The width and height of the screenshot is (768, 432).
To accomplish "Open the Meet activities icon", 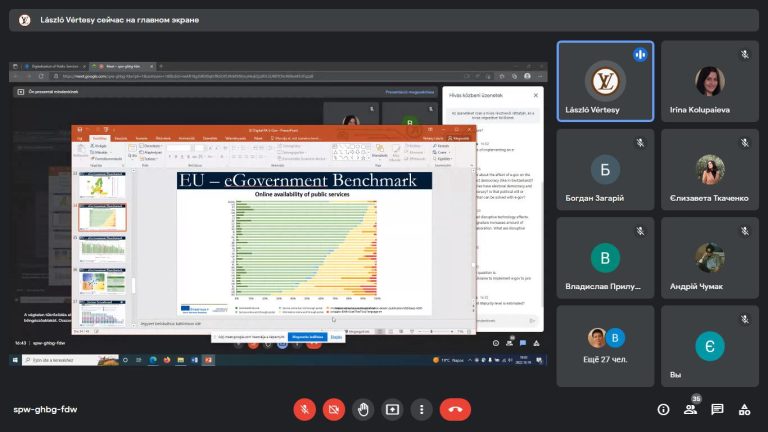I will (744, 409).
